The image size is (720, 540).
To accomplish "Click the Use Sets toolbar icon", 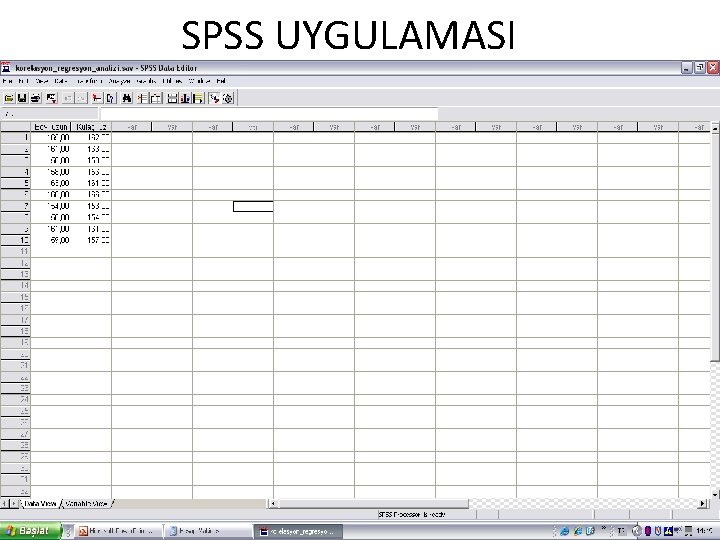I will 228,98.
